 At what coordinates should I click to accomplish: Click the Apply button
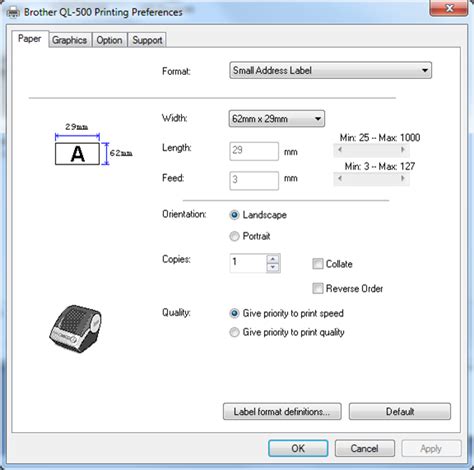tap(431, 449)
